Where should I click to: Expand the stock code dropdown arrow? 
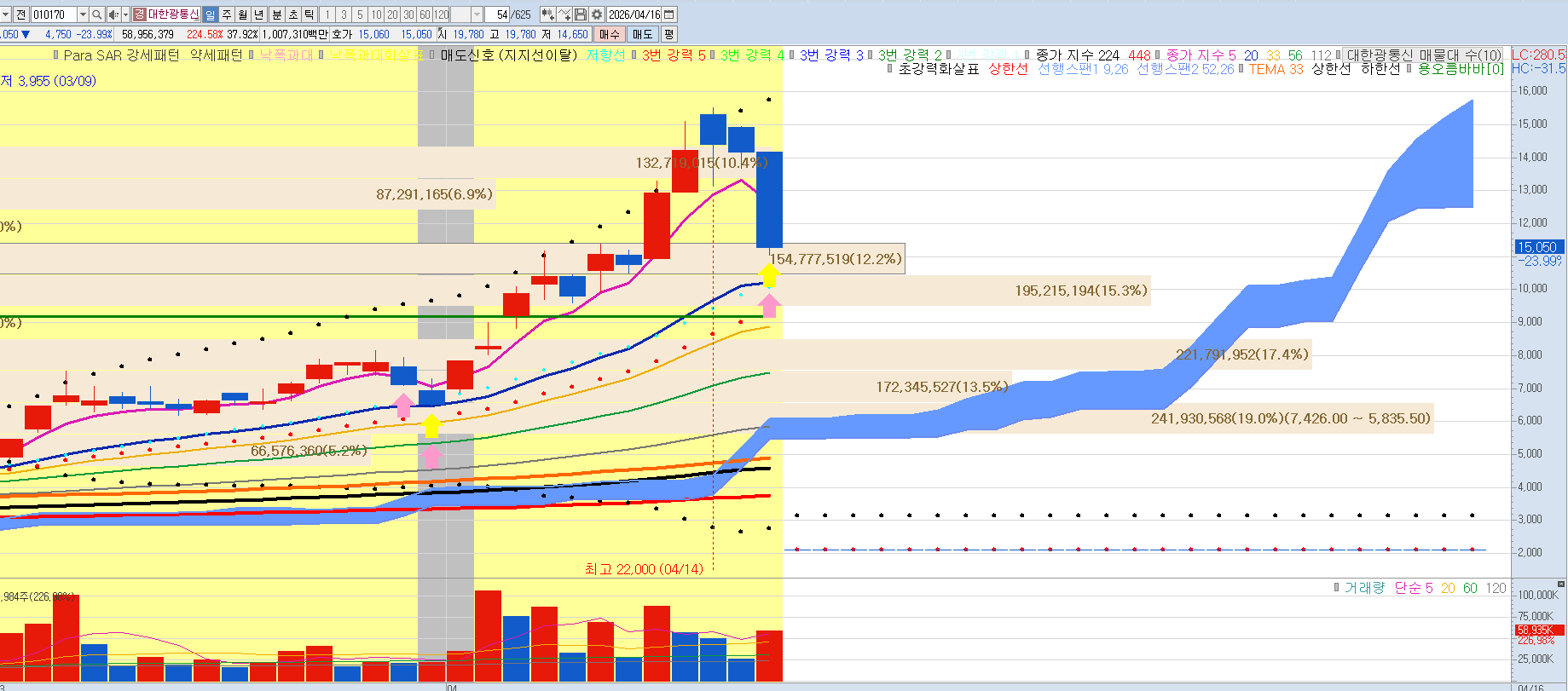(x=83, y=14)
